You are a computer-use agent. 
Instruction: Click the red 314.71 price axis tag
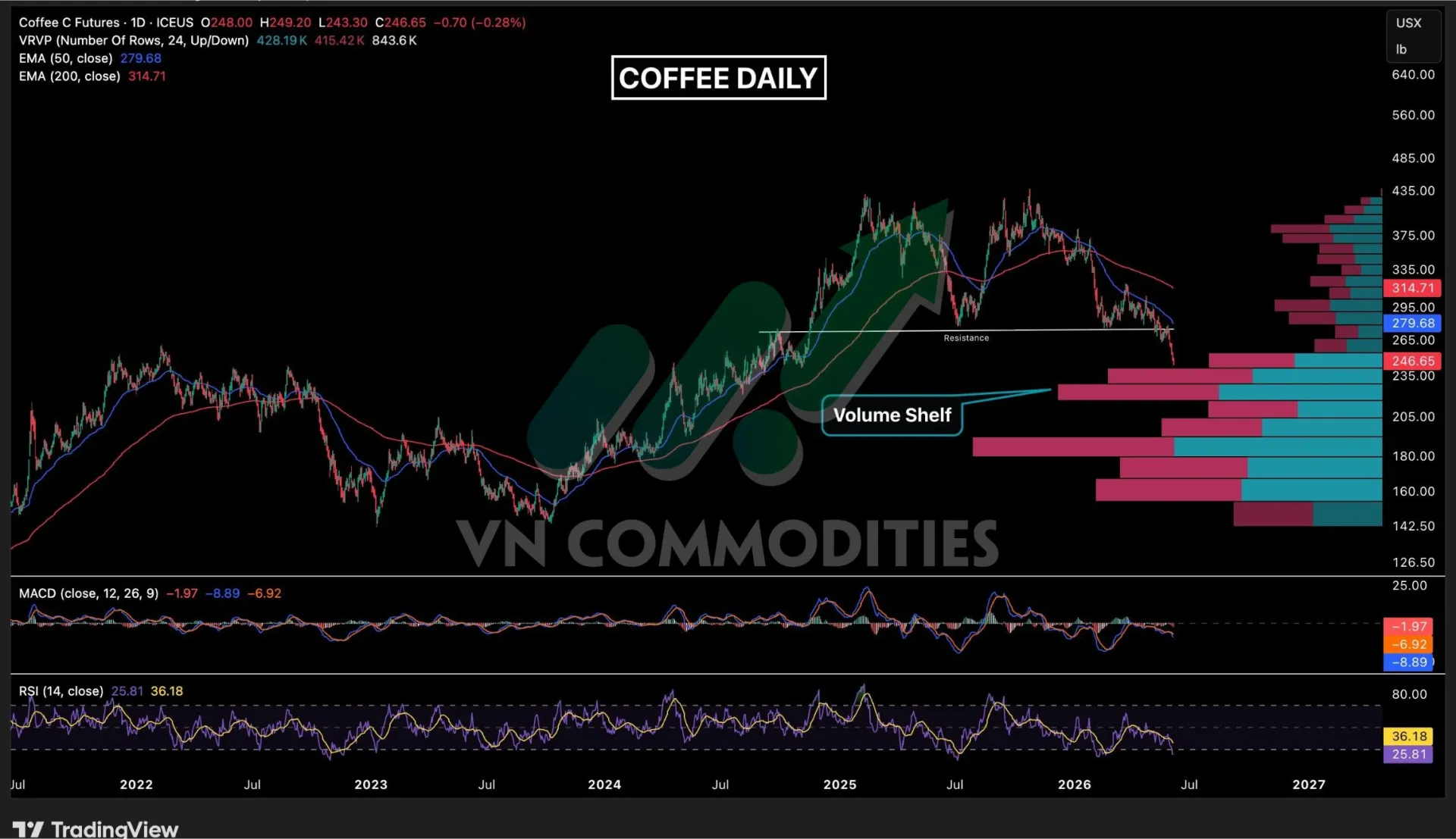coord(1412,288)
